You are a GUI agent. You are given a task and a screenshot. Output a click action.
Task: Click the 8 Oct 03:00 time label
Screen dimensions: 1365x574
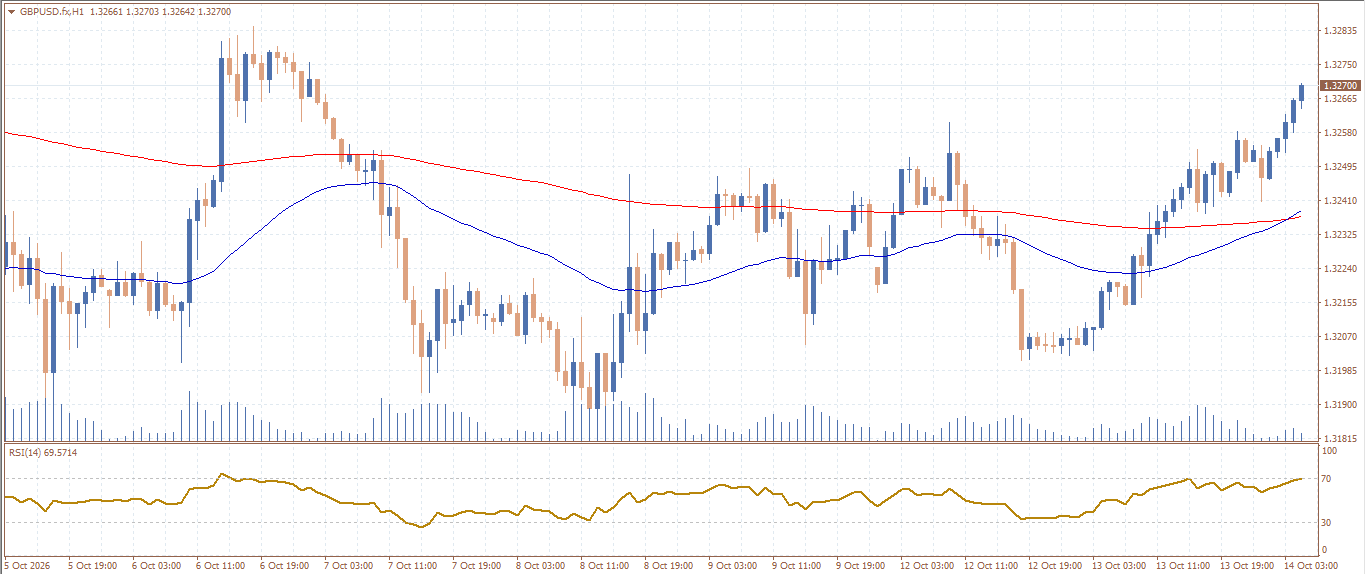pos(541,566)
